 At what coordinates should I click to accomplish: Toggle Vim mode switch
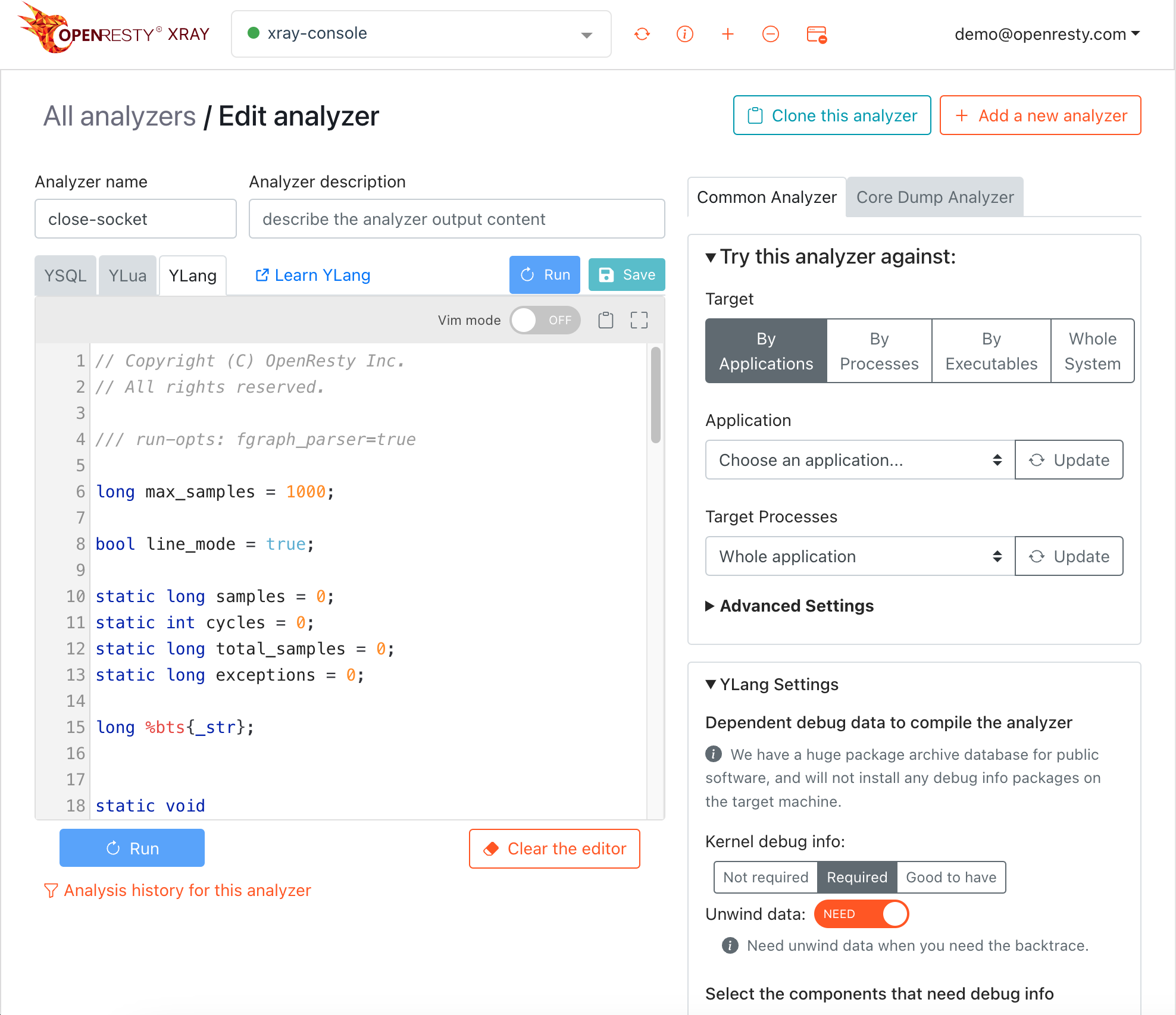(545, 320)
